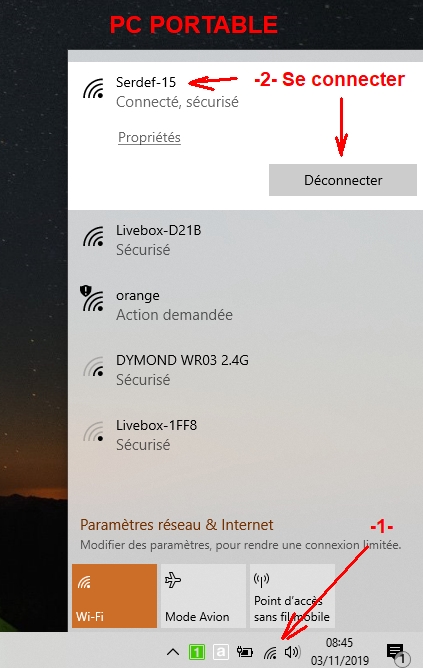Image resolution: width=423 pixels, height=668 pixels.
Task: Expand the Livebox-D21B network entry
Action: pos(245,240)
